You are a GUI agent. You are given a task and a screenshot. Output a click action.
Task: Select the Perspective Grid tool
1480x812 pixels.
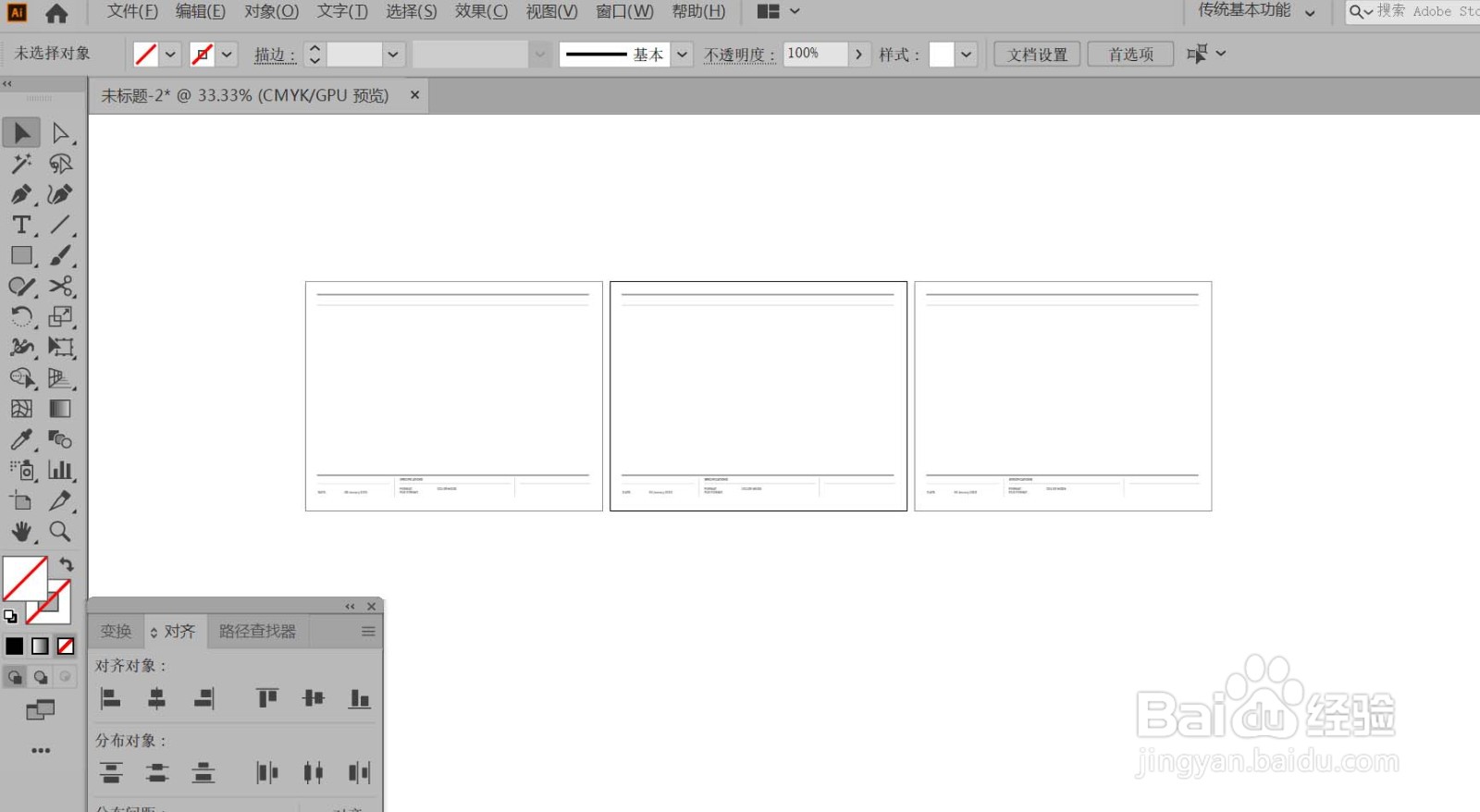pyautogui.click(x=61, y=378)
